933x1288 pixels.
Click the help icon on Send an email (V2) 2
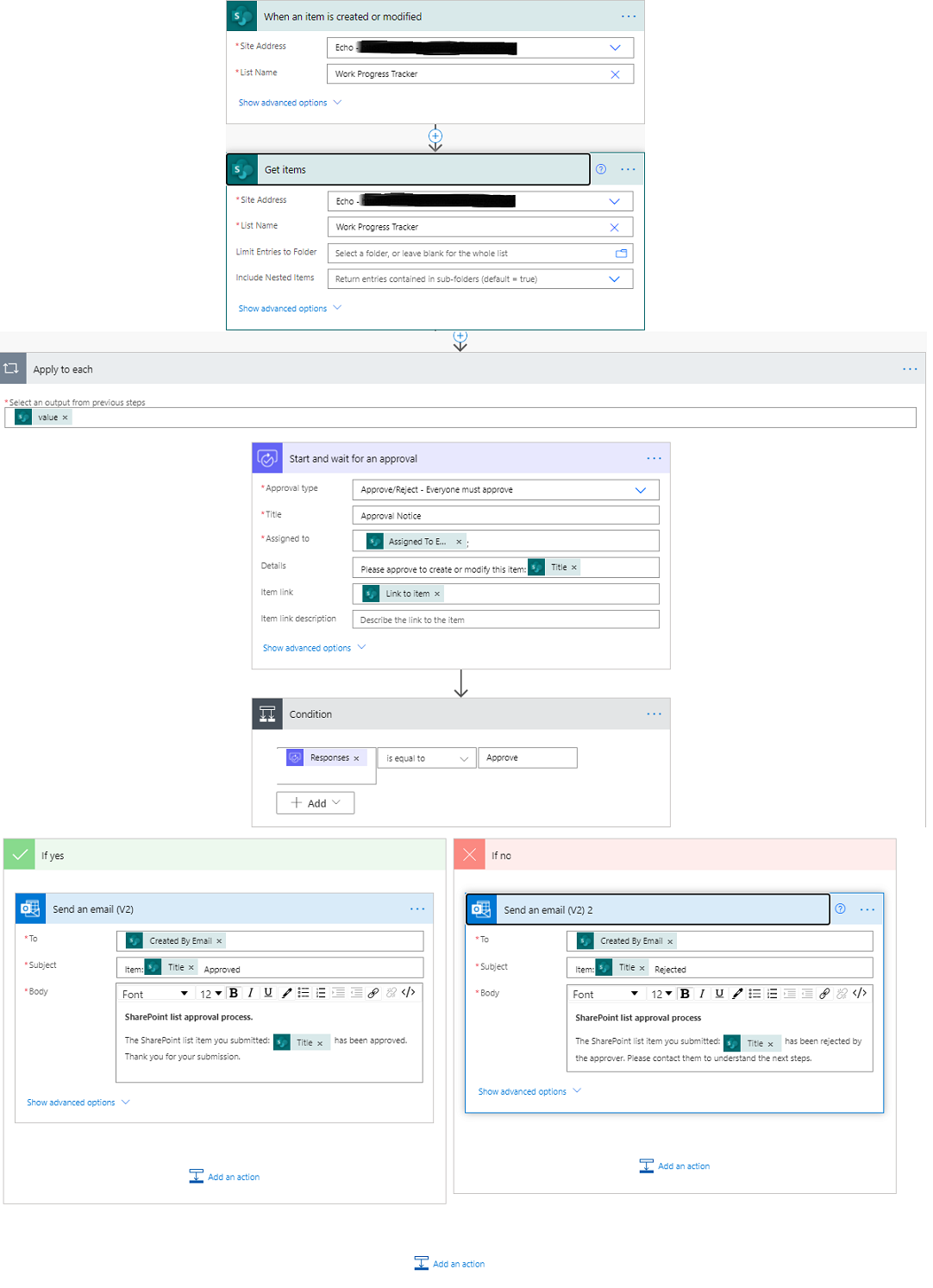tap(839, 908)
